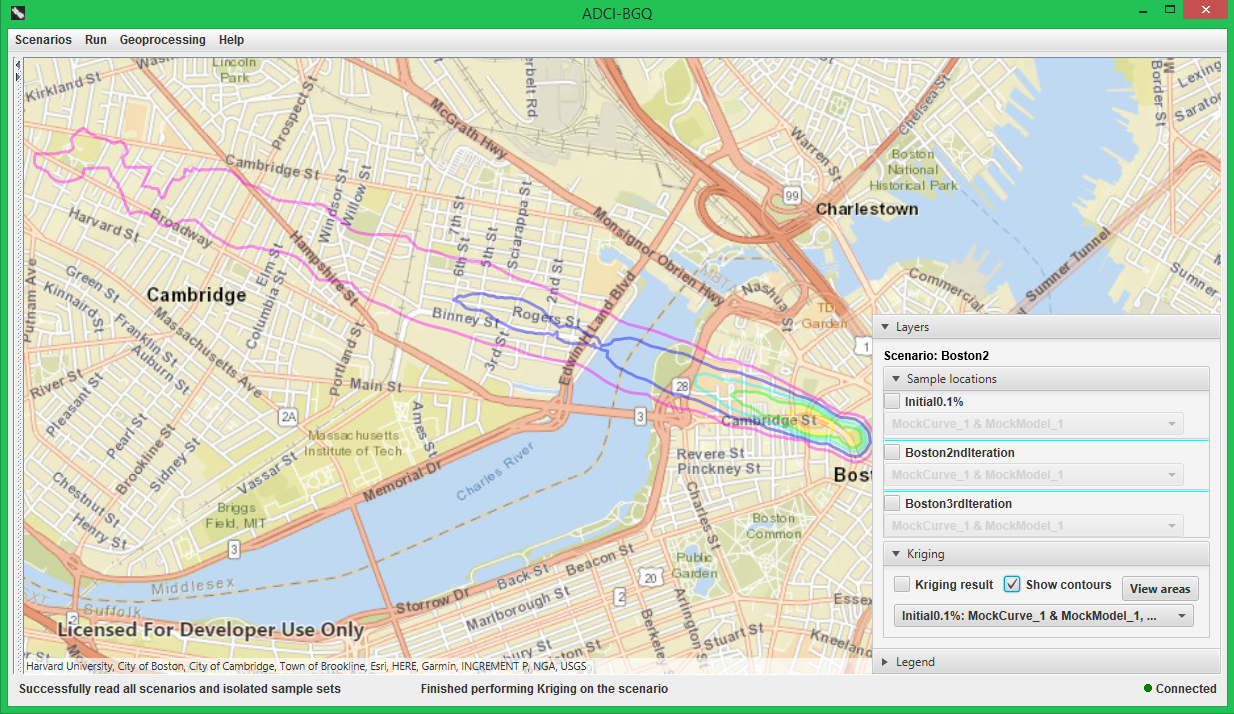The image size is (1234, 714).
Task: Click the Route 1 shield next to Layers panel
Action: click(x=863, y=345)
